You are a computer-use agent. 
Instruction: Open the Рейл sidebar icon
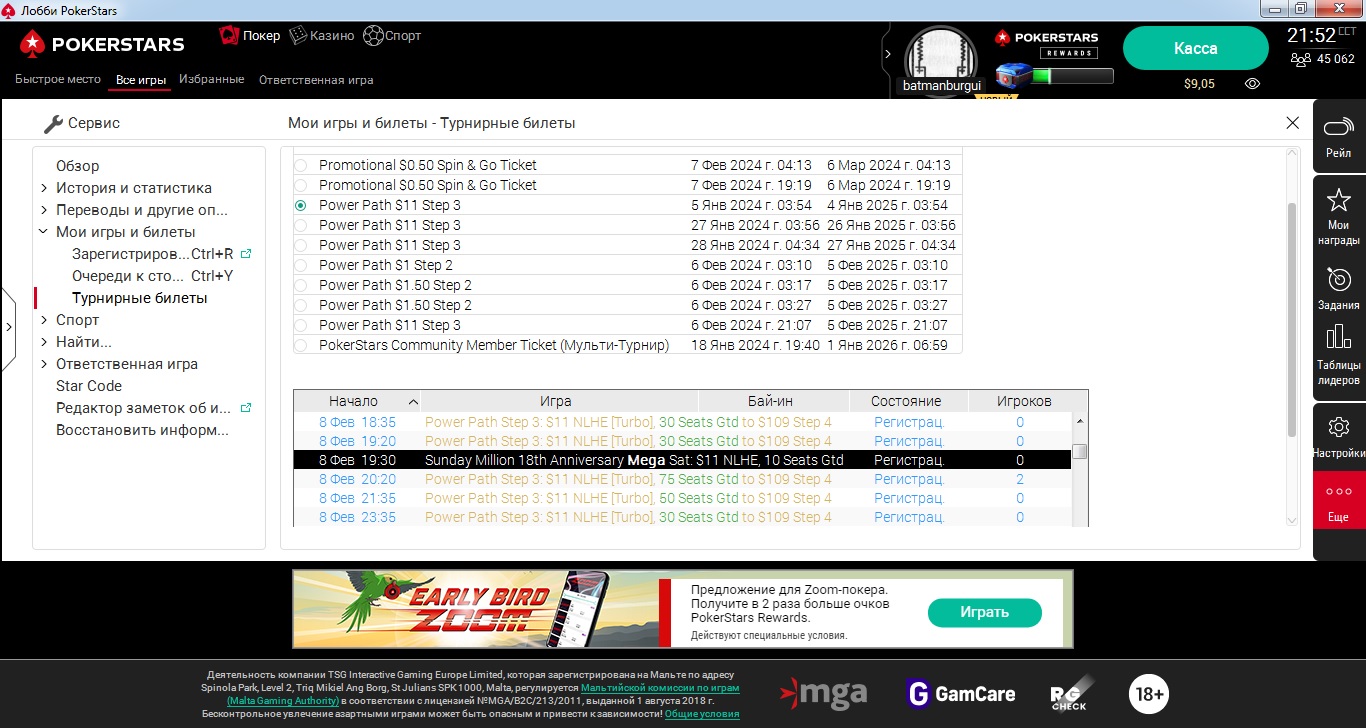pos(1338,128)
